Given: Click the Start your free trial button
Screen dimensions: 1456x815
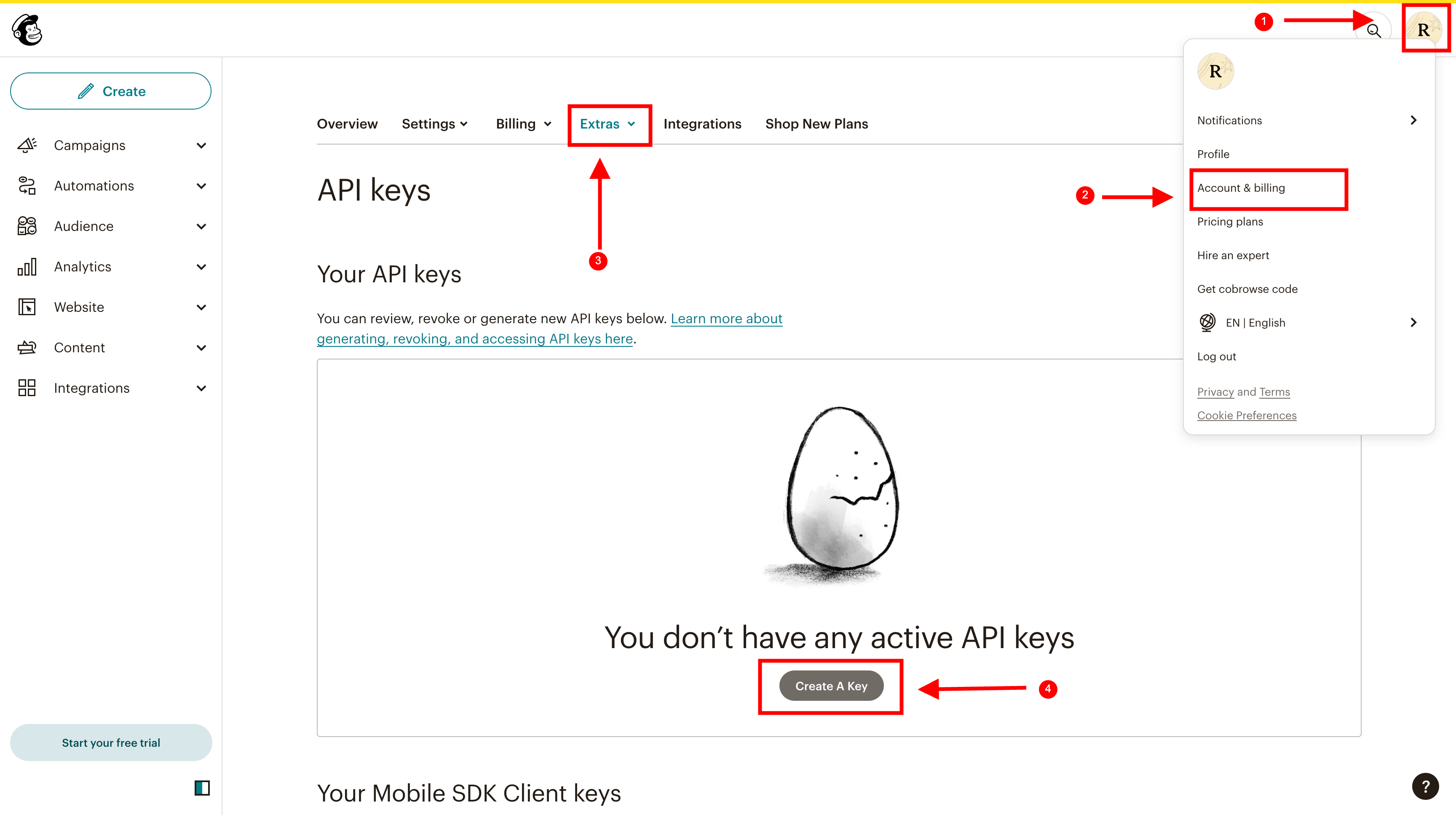Looking at the screenshot, I should 111,742.
